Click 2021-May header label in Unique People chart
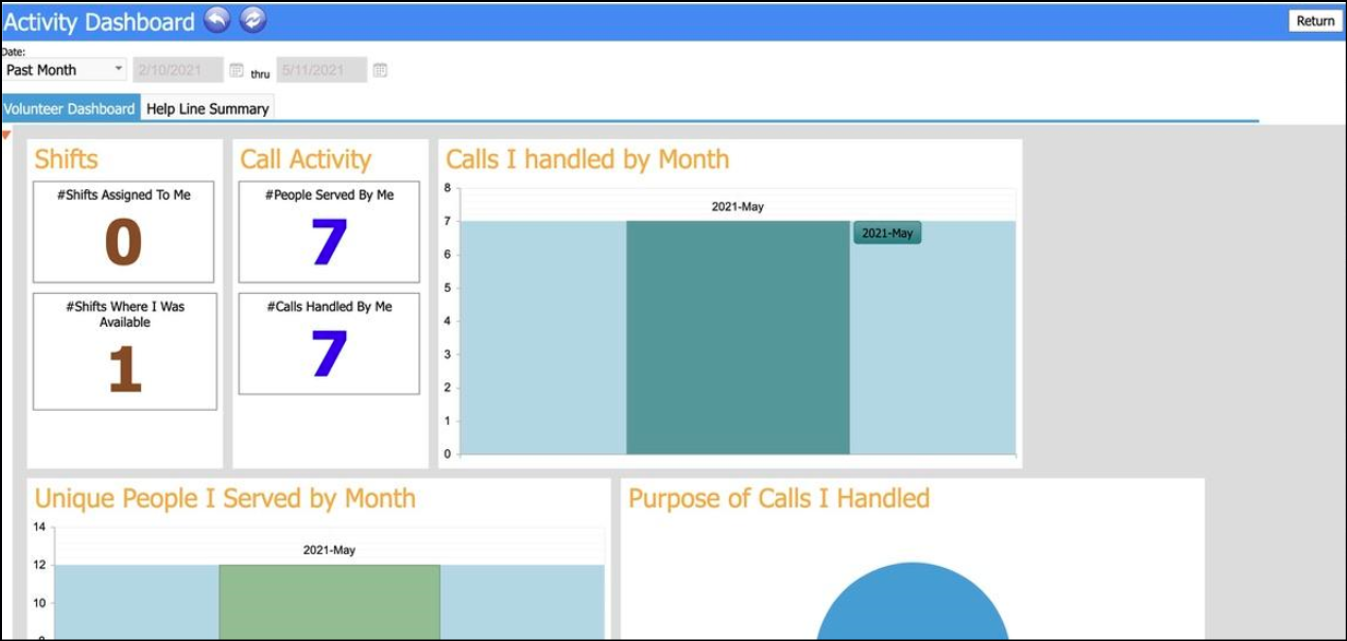 (329, 550)
